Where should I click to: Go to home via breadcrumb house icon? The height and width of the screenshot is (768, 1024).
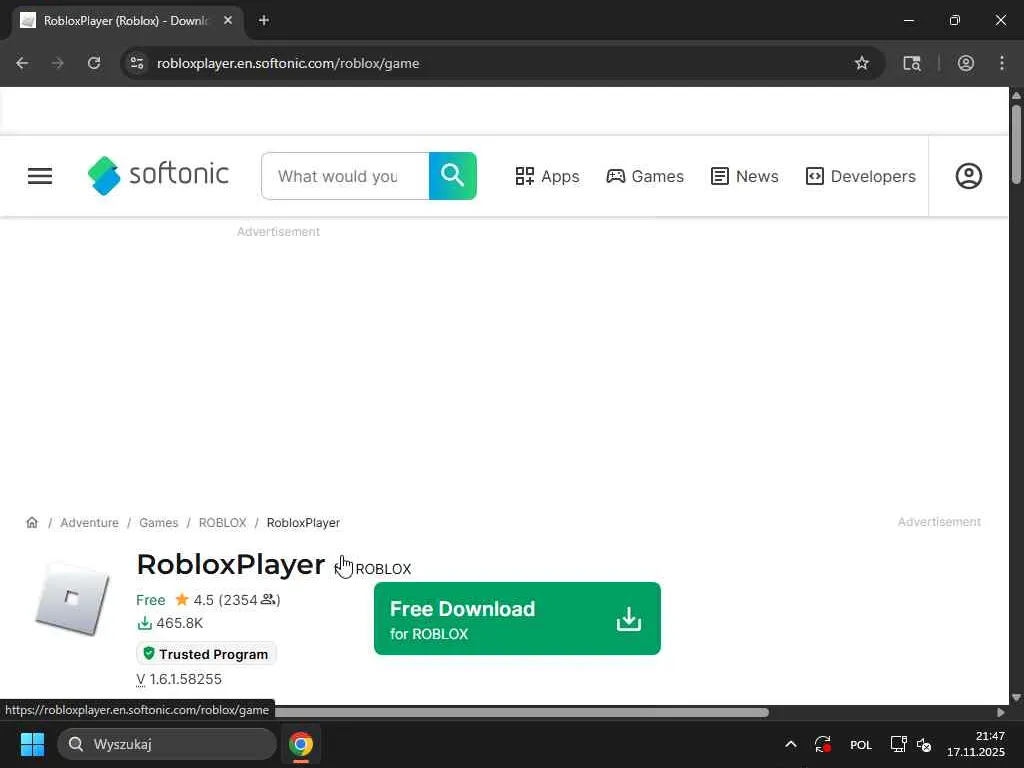coord(32,522)
